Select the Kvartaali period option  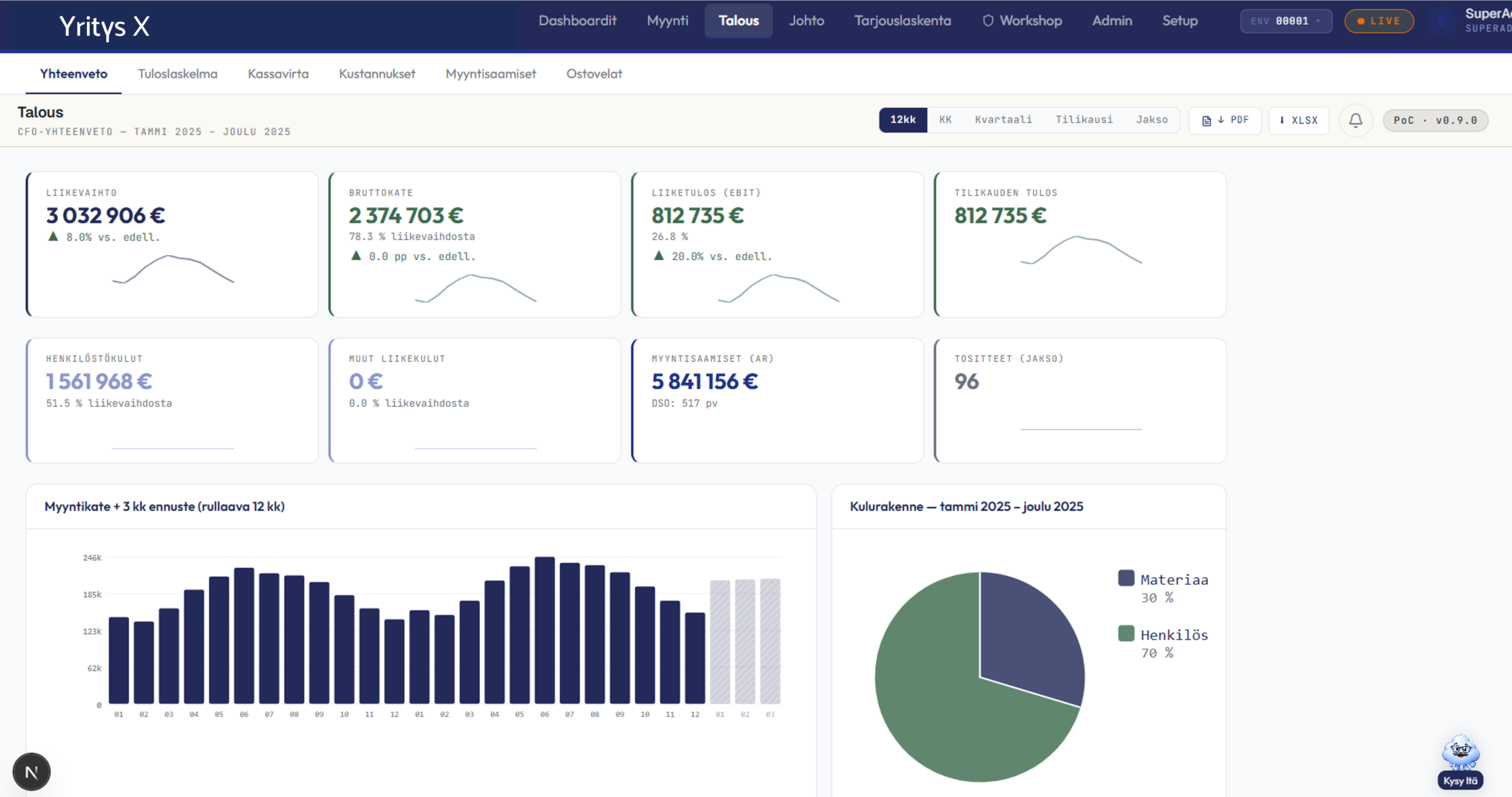(x=1003, y=119)
